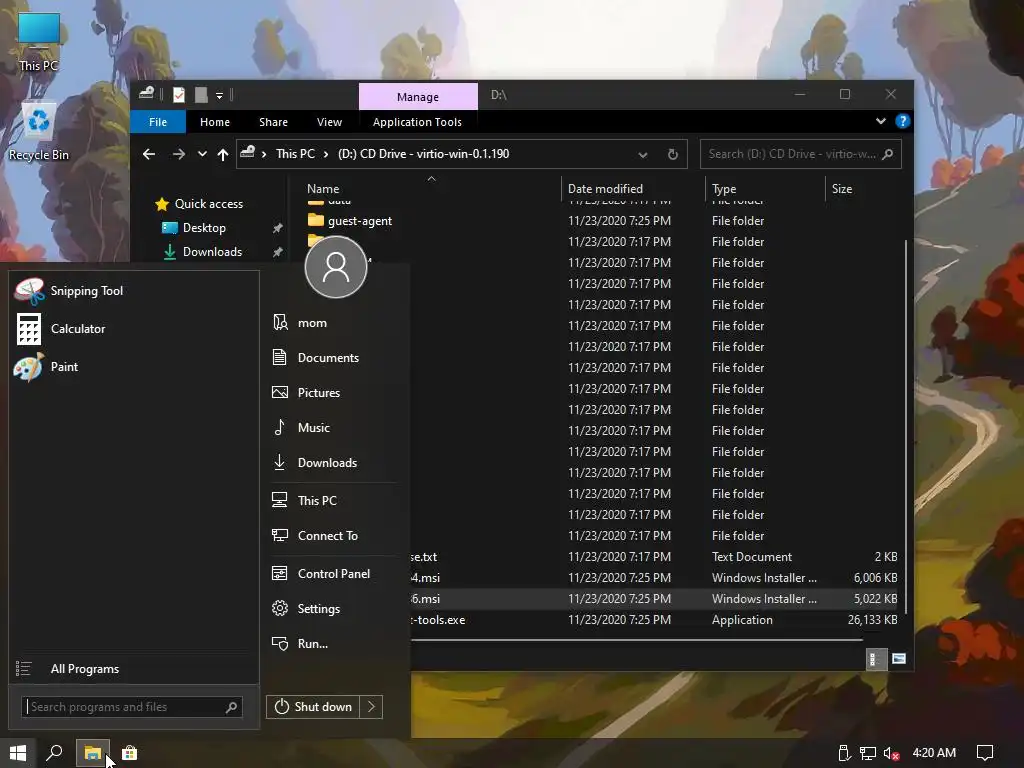This screenshot has width=1024, height=768.
Task: Click Properties in Quick Access Toolbar
Action: 178,95
